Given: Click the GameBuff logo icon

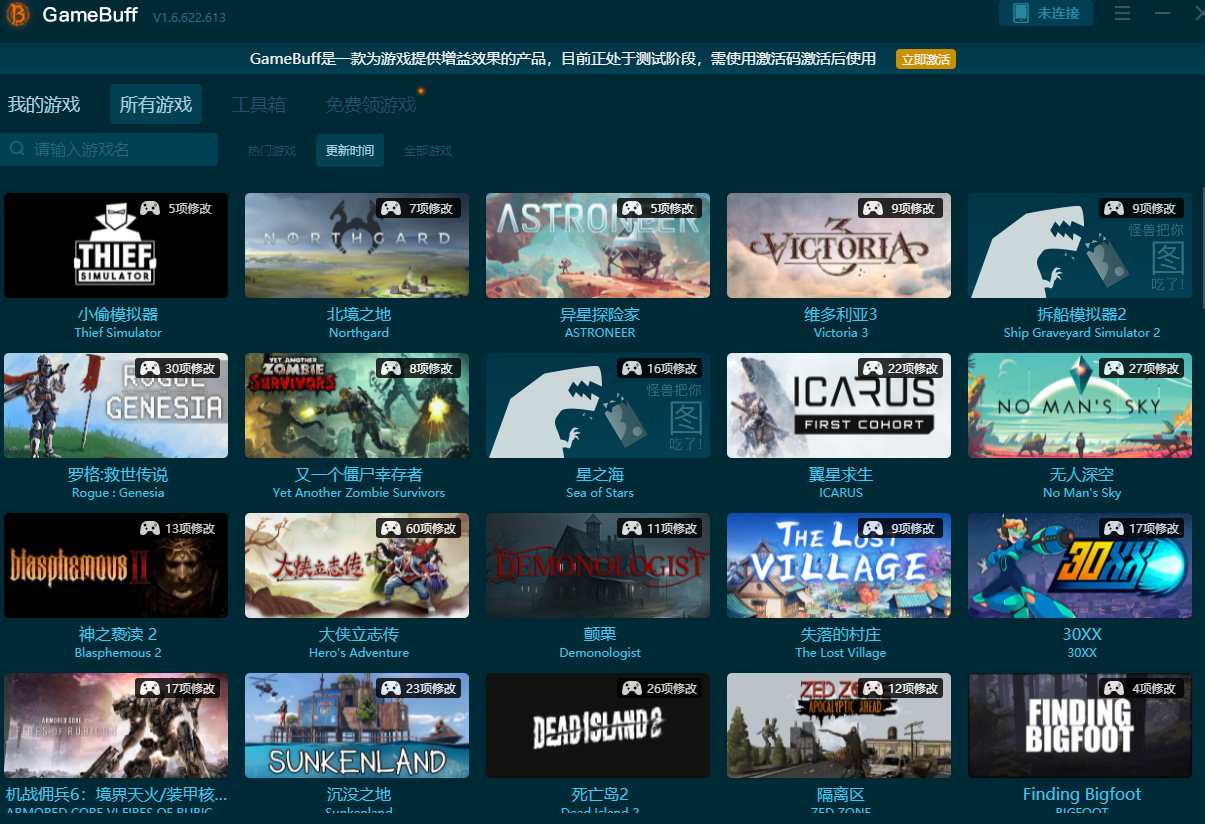Looking at the screenshot, I should click(x=16, y=16).
